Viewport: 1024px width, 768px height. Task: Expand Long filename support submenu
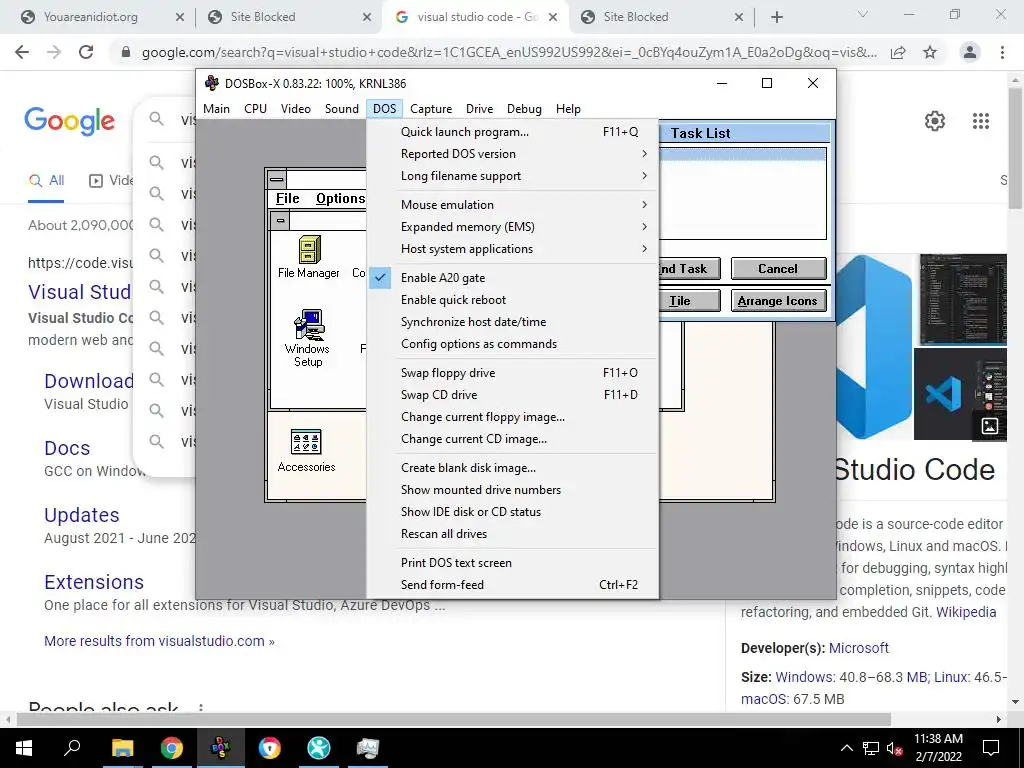tap(513, 176)
